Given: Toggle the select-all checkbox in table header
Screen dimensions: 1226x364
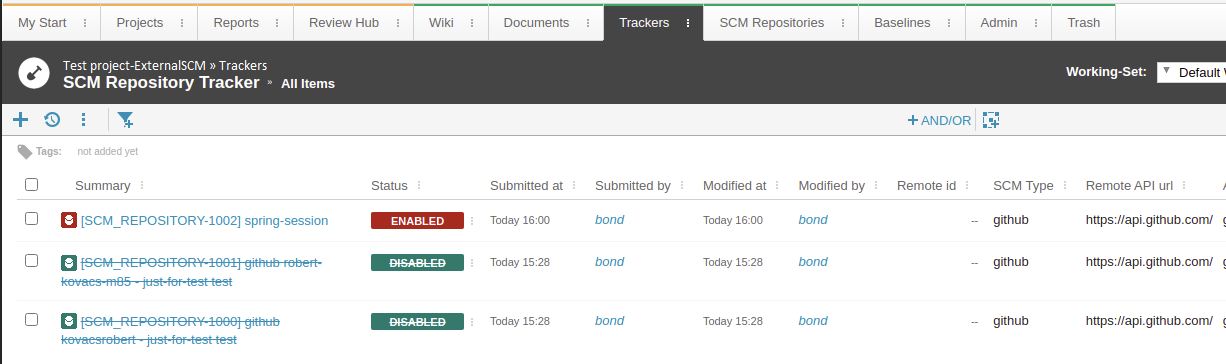Looking at the screenshot, I should pos(32,185).
